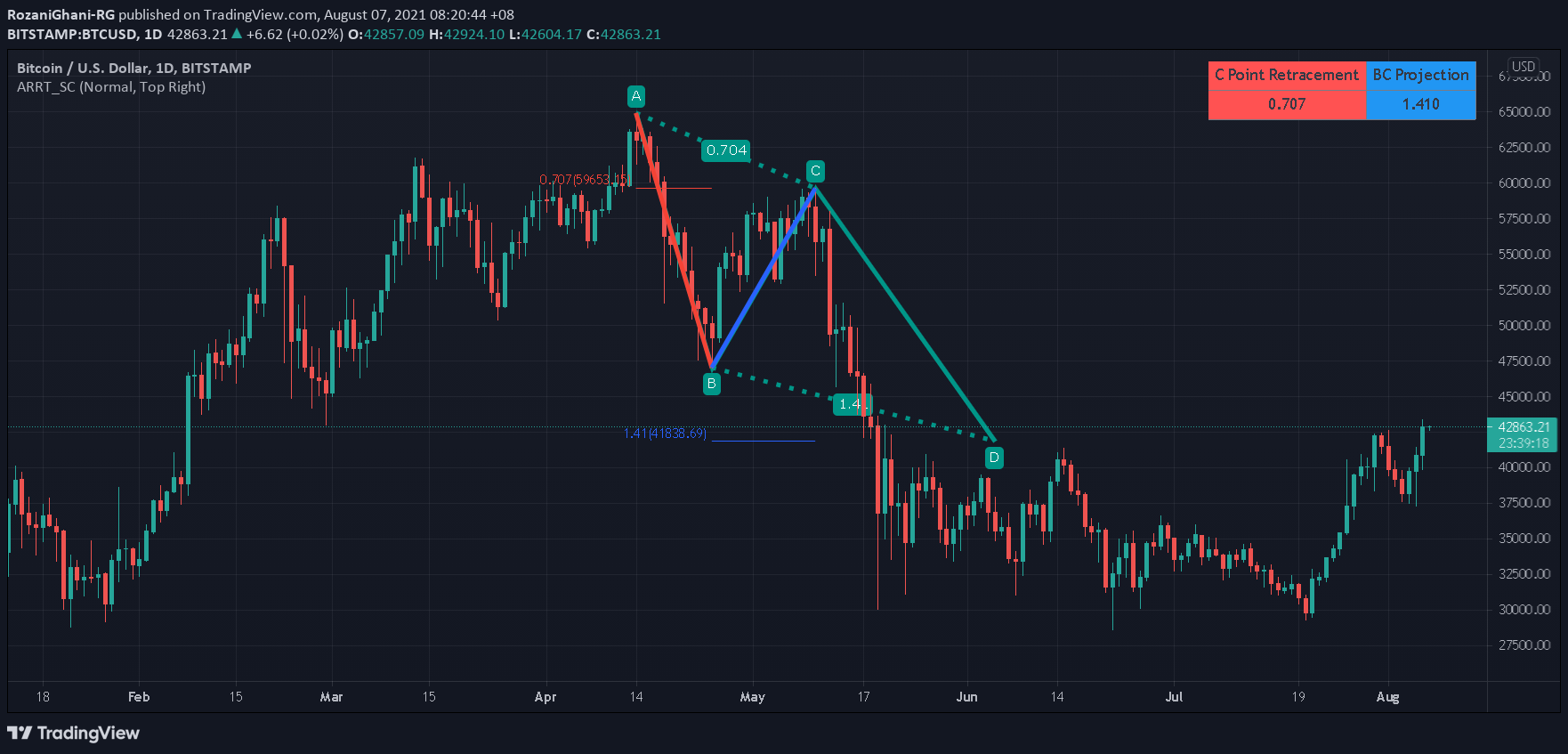Click the Jul date label on the time axis
The height and width of the screenshot is (754, 1568).
(1174, 697)
